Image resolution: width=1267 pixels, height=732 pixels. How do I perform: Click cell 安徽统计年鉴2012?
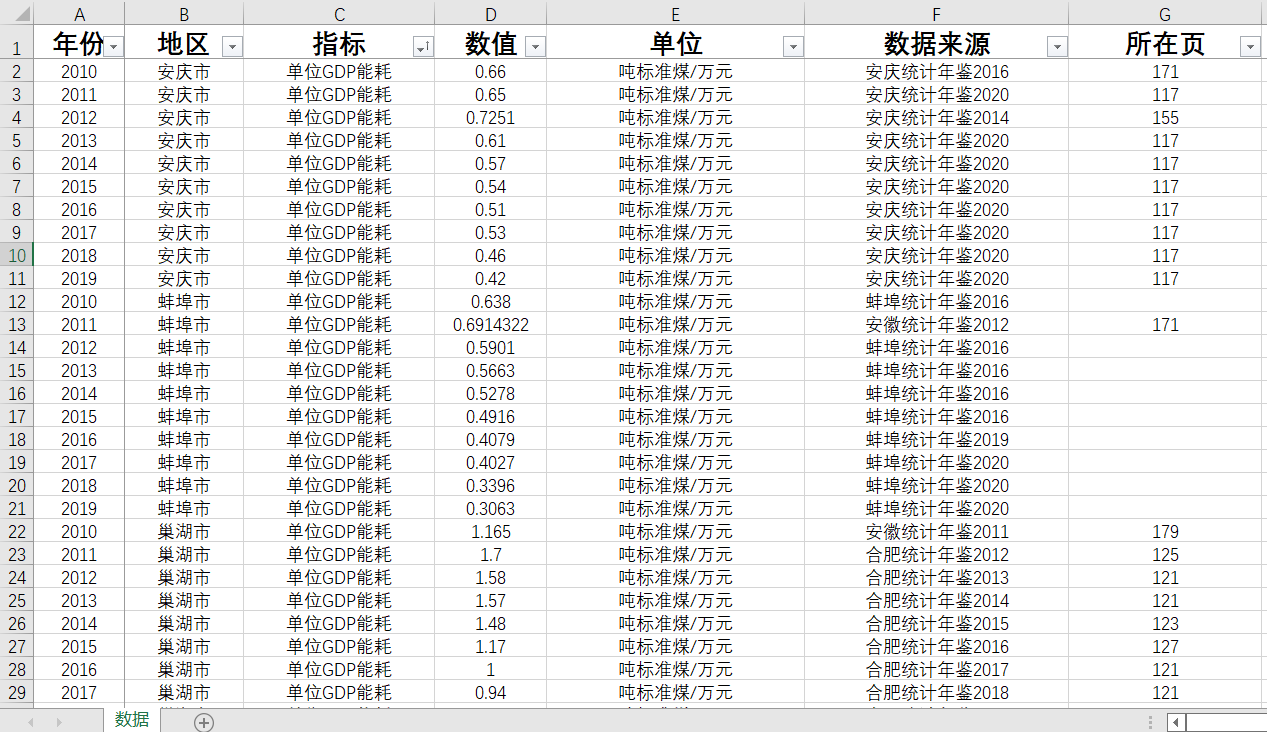pos(937,324)
